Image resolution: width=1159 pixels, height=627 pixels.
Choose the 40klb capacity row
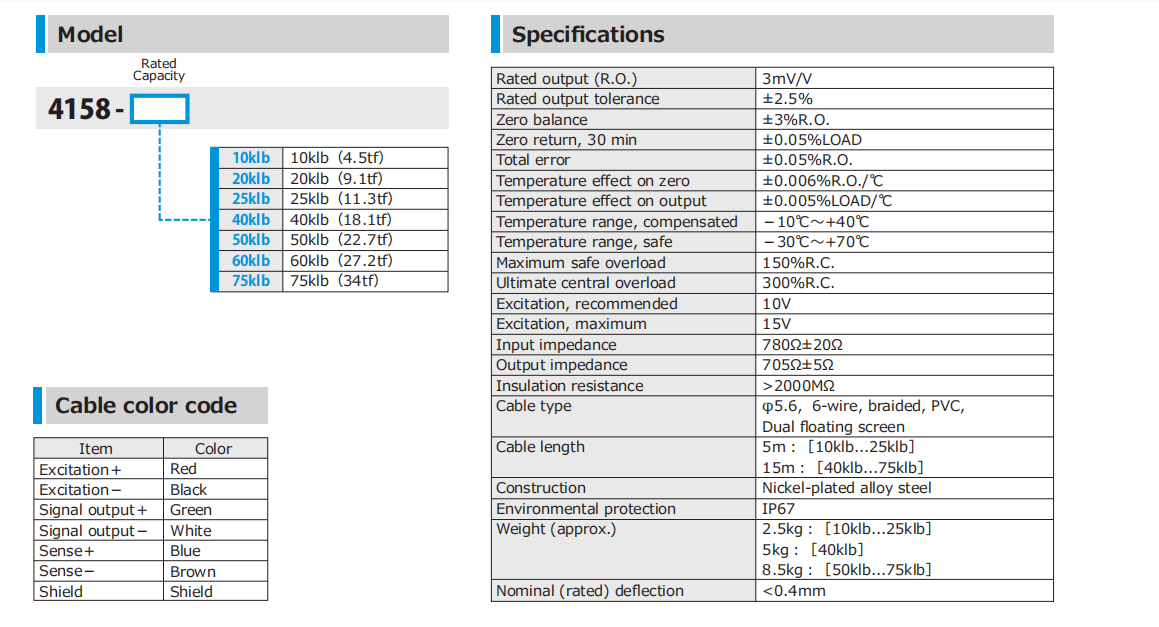(330, 220)
